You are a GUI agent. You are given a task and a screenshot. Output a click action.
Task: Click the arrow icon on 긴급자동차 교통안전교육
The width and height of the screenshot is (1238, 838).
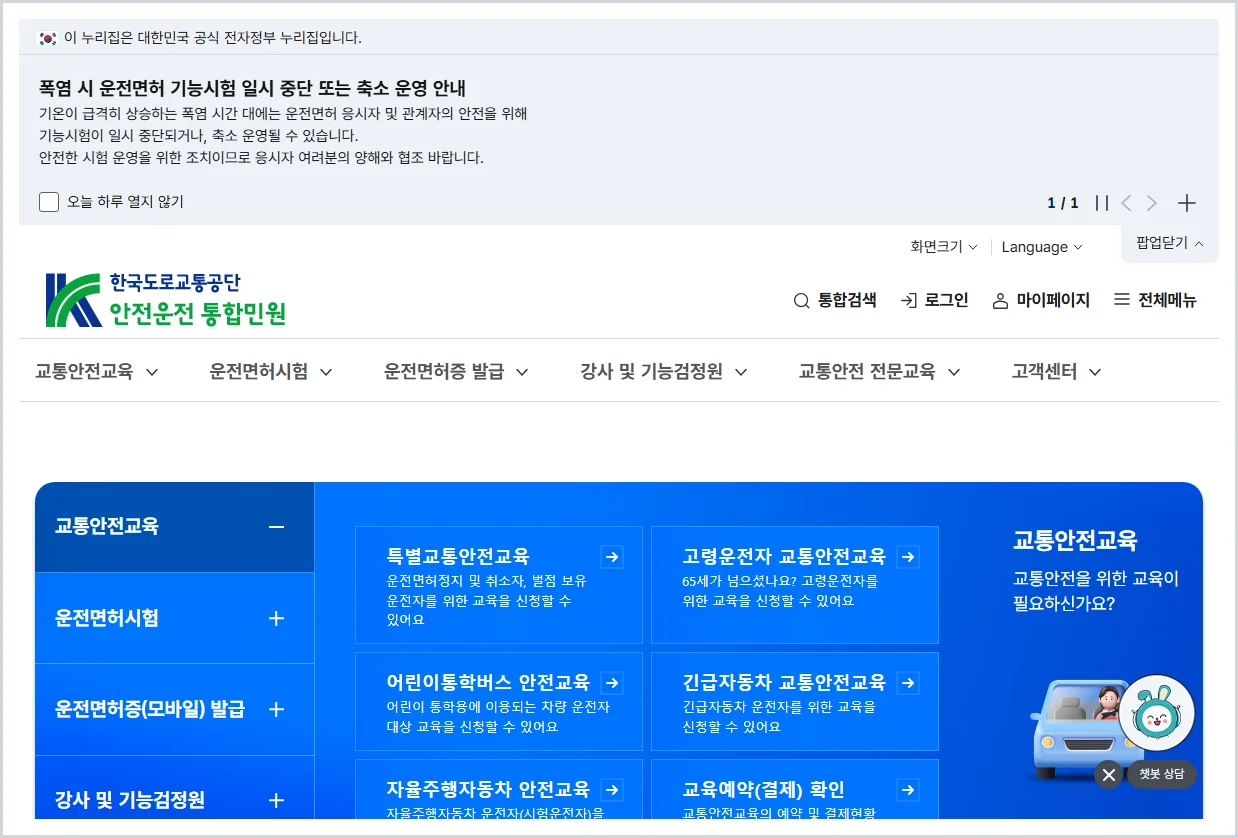click(x=908, y=683)
